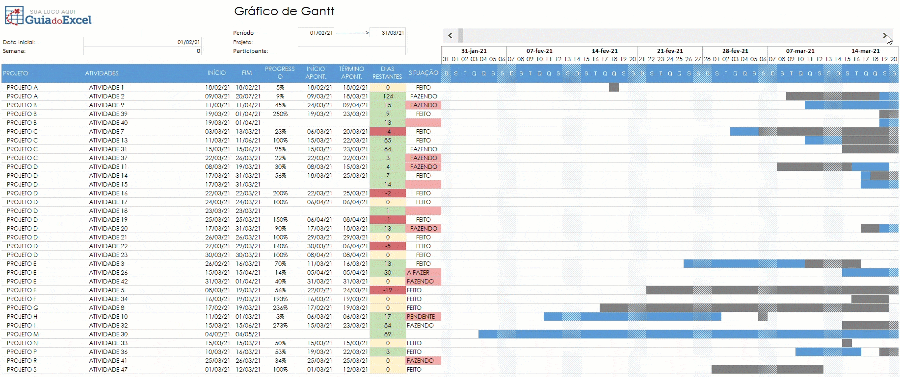Click the 28-fev-21 week header

[735, 50]
